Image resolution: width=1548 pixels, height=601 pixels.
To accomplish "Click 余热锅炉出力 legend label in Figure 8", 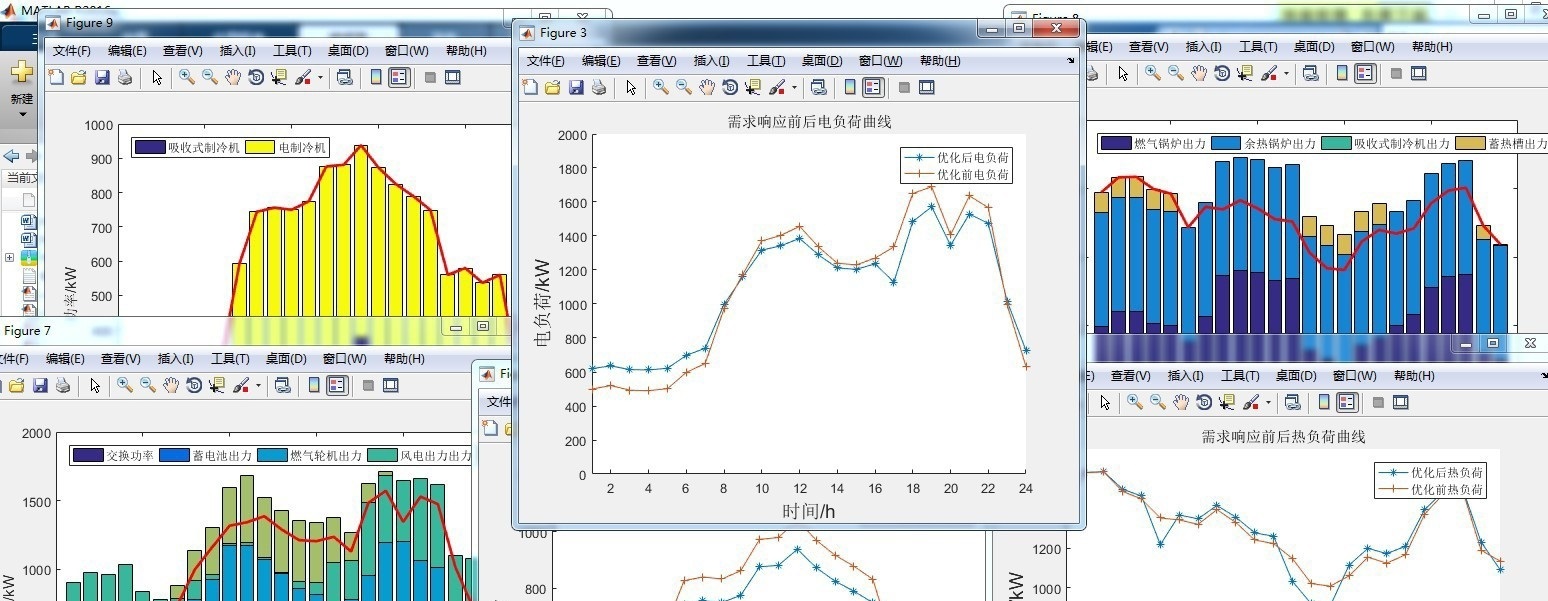I will 1280,143.
